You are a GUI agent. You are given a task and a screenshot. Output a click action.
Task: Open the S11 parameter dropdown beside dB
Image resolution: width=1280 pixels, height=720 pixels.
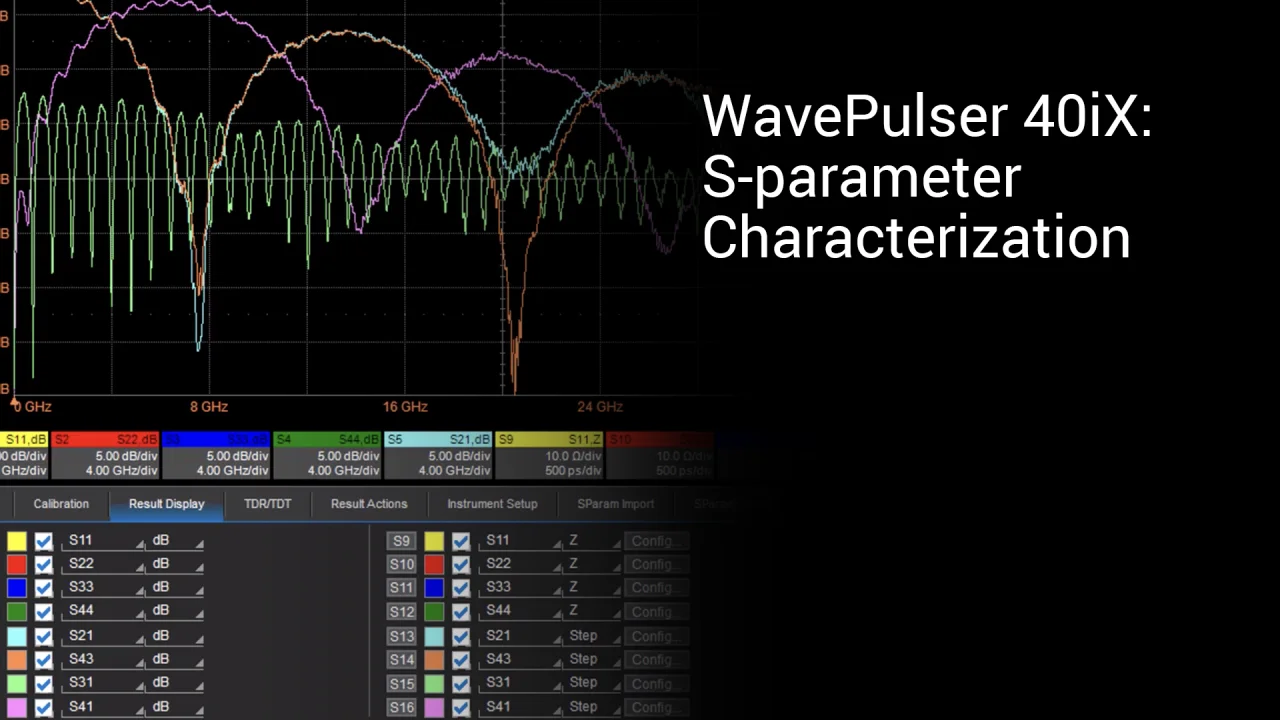pos(103,541)
